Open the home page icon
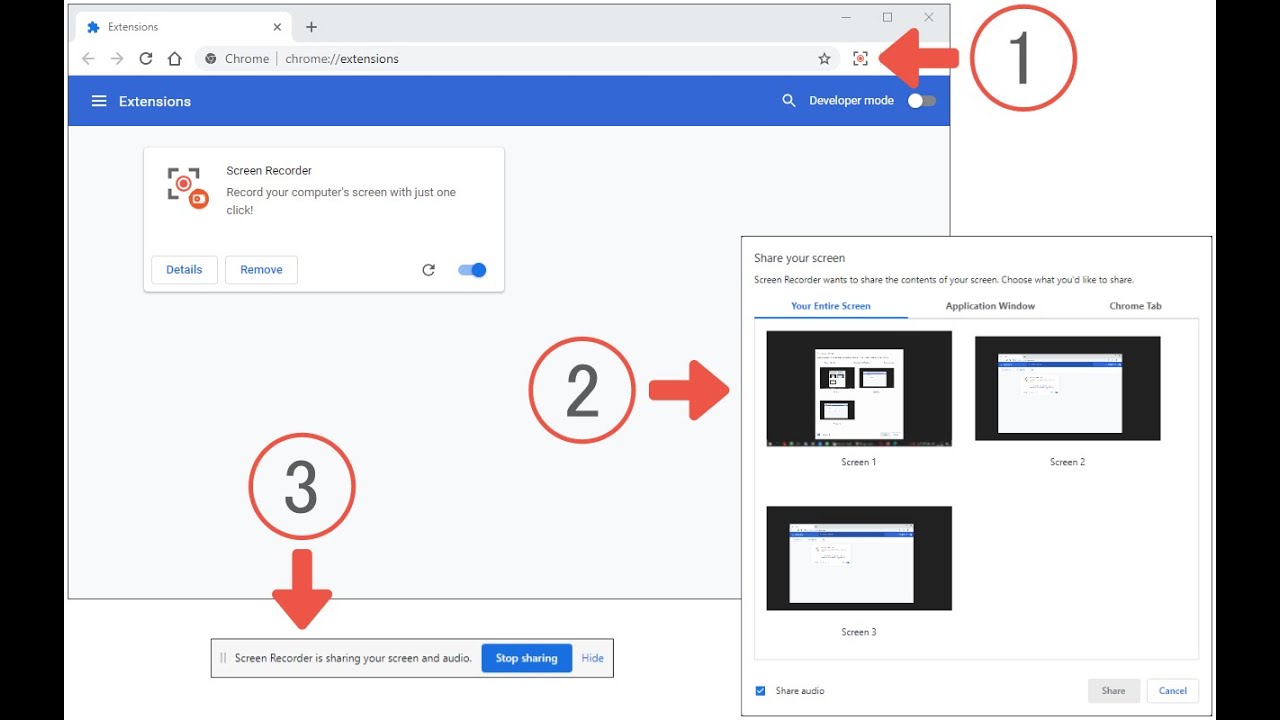 click(175, 59)
